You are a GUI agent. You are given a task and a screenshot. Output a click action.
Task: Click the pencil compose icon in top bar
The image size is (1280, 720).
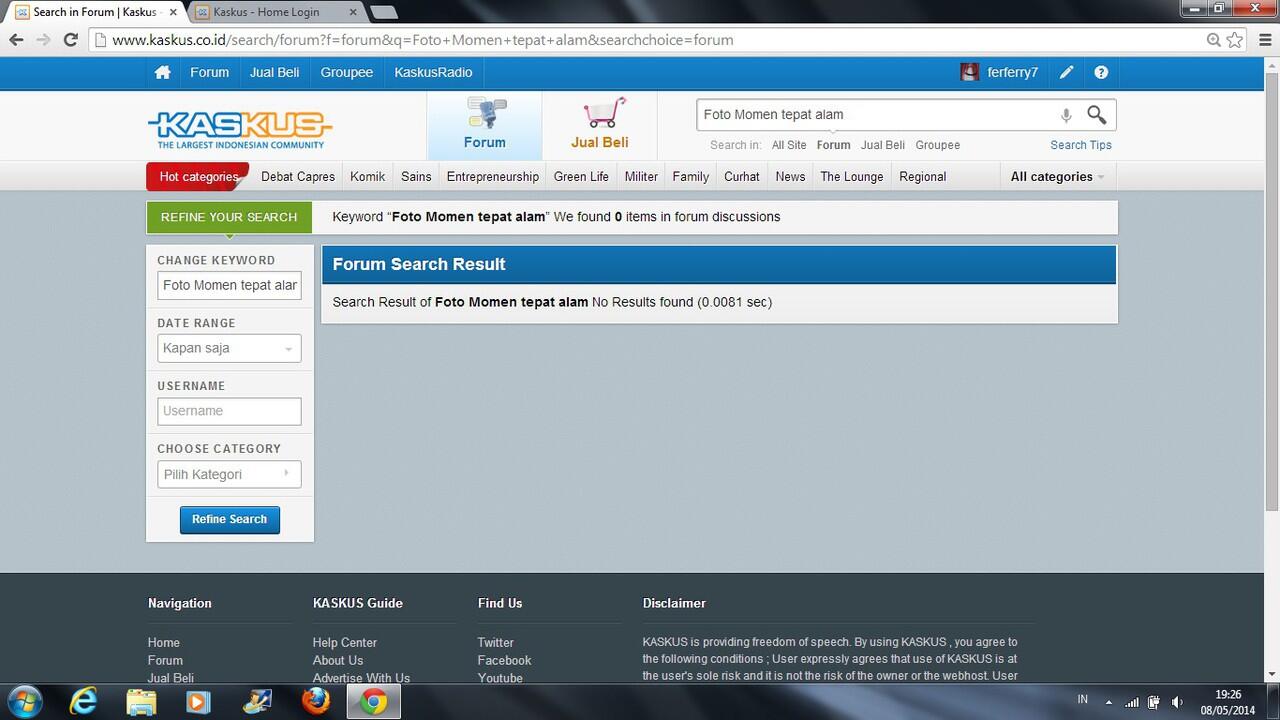(x=1067, y=73)
